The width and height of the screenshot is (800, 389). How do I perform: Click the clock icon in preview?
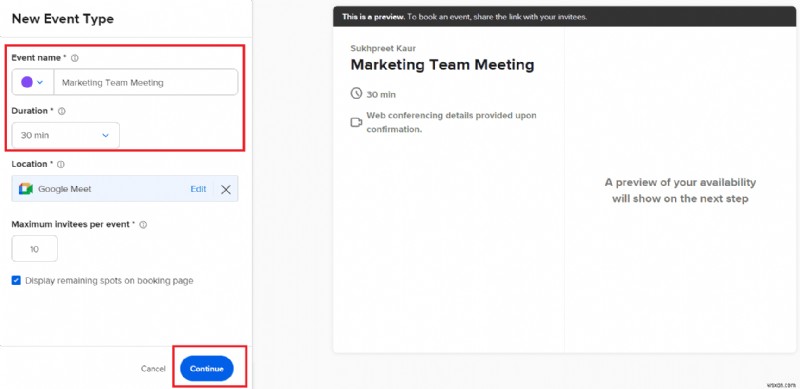click(356, 93)
